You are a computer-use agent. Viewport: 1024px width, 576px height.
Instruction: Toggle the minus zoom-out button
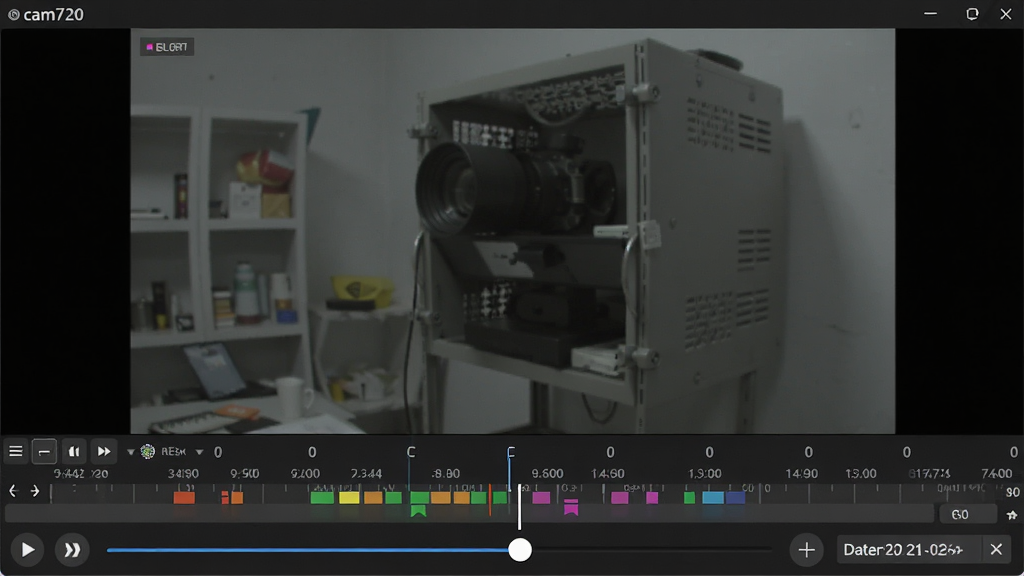(x=44, y=451)
